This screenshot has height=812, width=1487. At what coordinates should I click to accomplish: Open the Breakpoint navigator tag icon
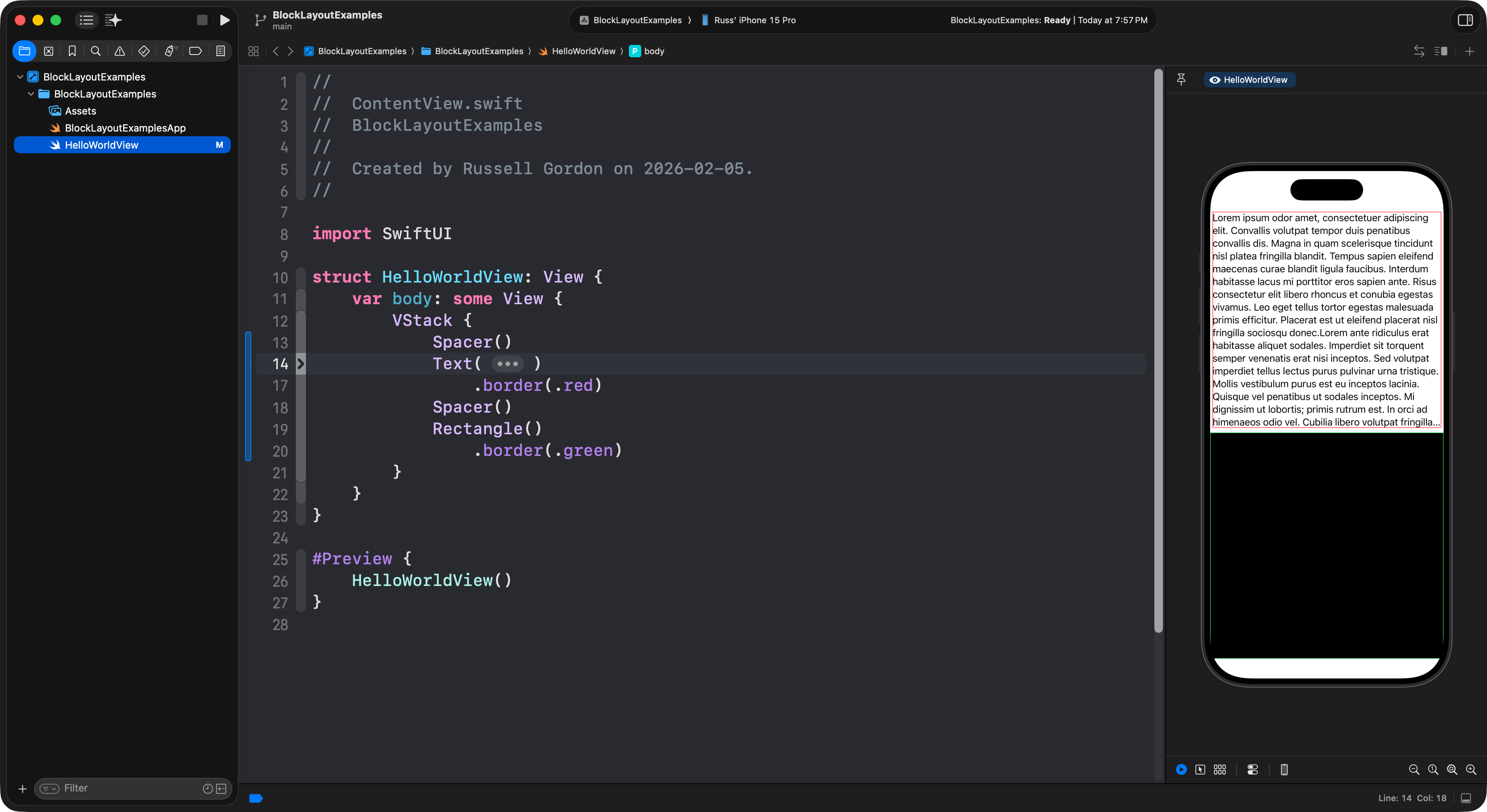click(195, 51)
